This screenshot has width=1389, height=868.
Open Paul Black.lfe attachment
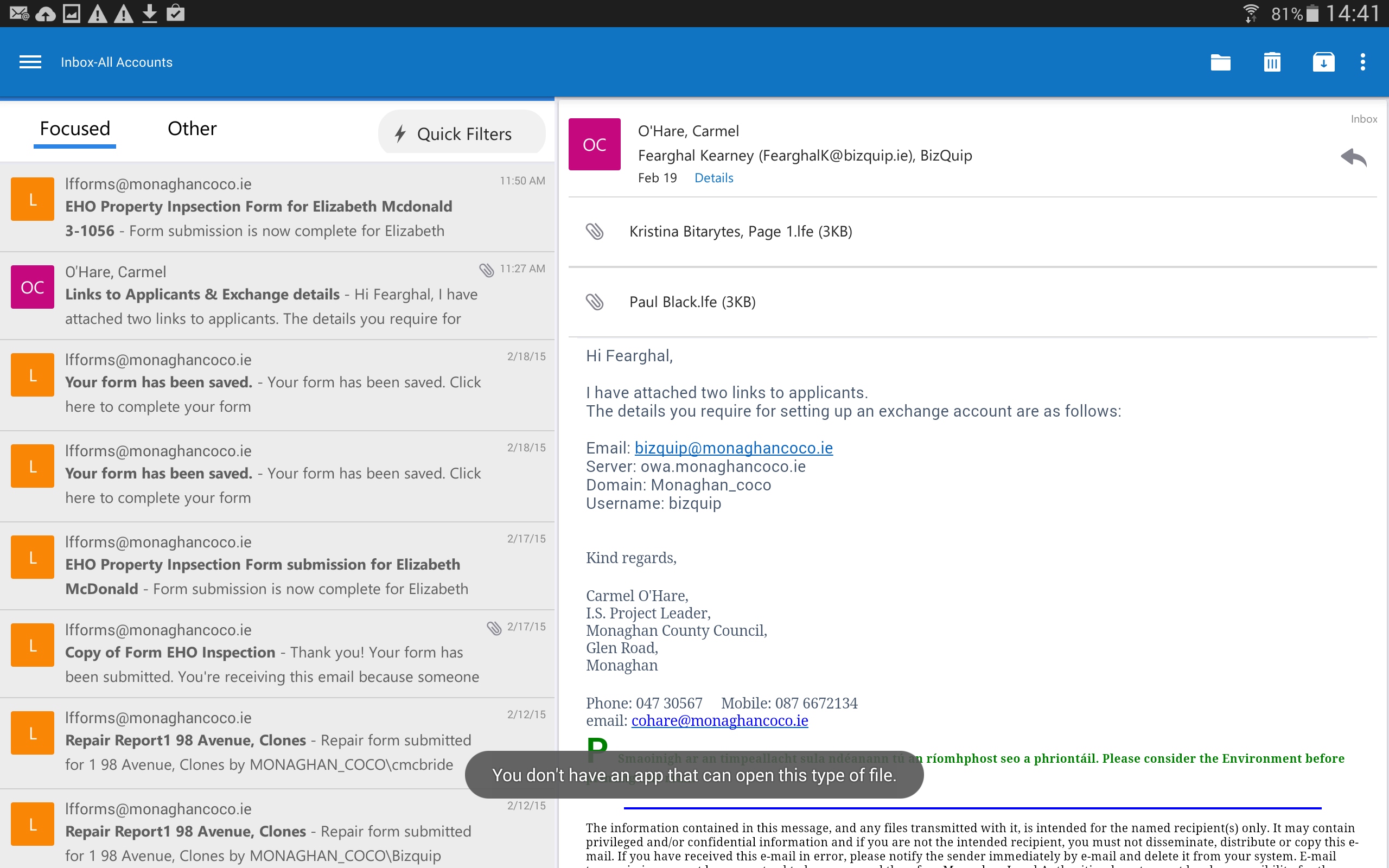692,302
